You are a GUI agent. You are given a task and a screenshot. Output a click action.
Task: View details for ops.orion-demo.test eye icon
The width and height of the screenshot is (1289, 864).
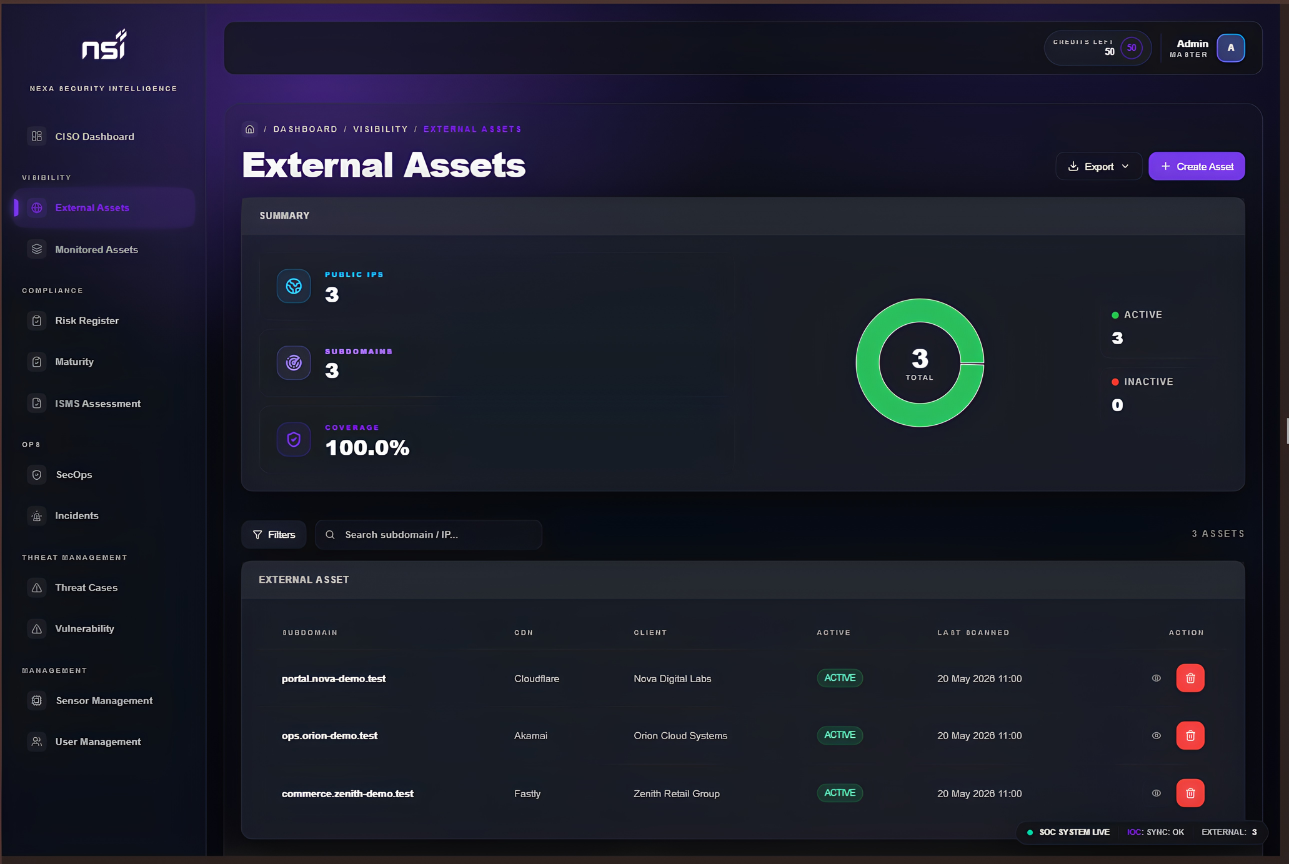(1156, 735)
